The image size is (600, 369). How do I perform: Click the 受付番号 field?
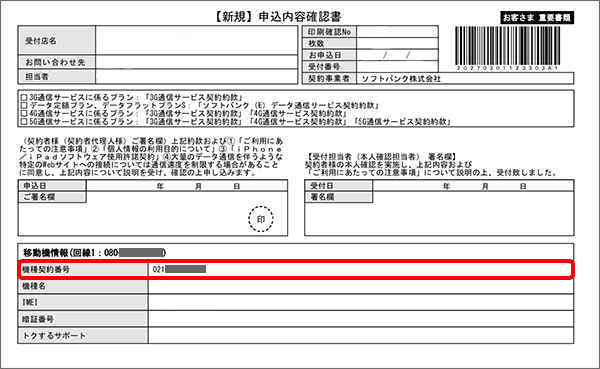397,67
